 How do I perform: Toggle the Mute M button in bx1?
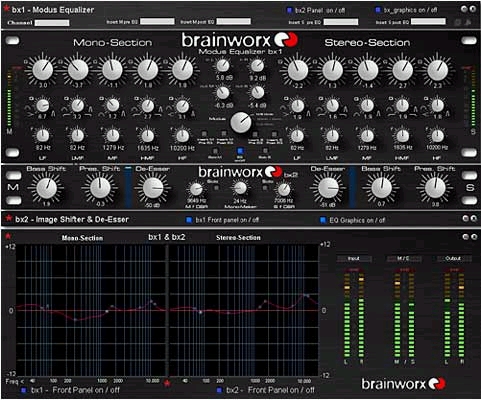pos(215,151)
